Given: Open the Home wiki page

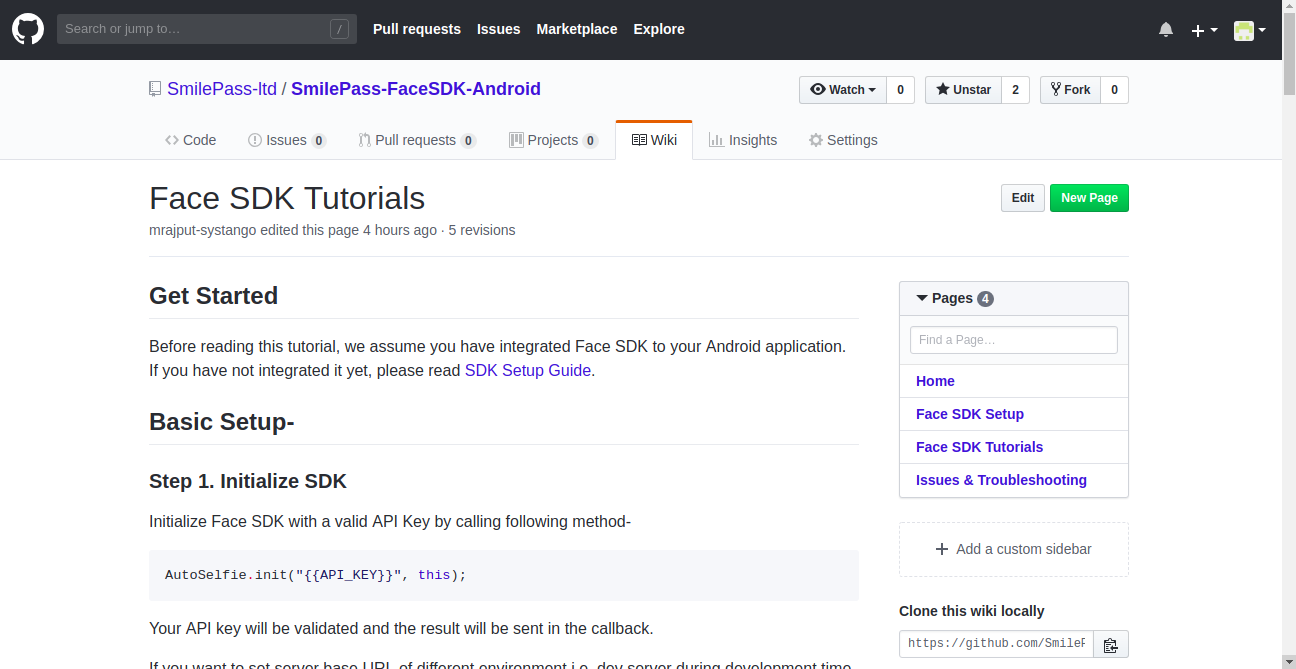Looking at the screenshot, I should [x=935, y=381].
